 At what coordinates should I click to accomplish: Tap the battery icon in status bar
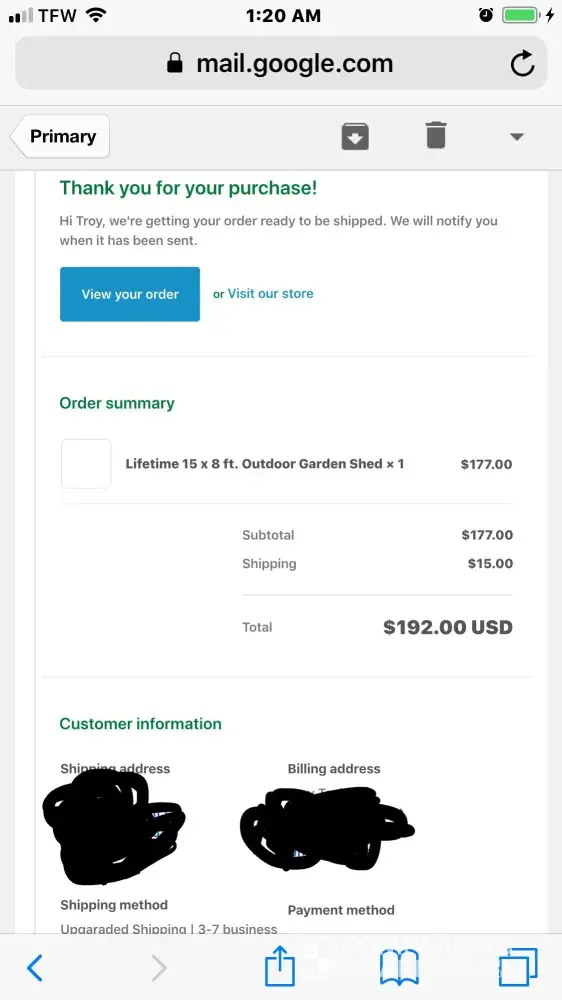click(x=521, y=15)
